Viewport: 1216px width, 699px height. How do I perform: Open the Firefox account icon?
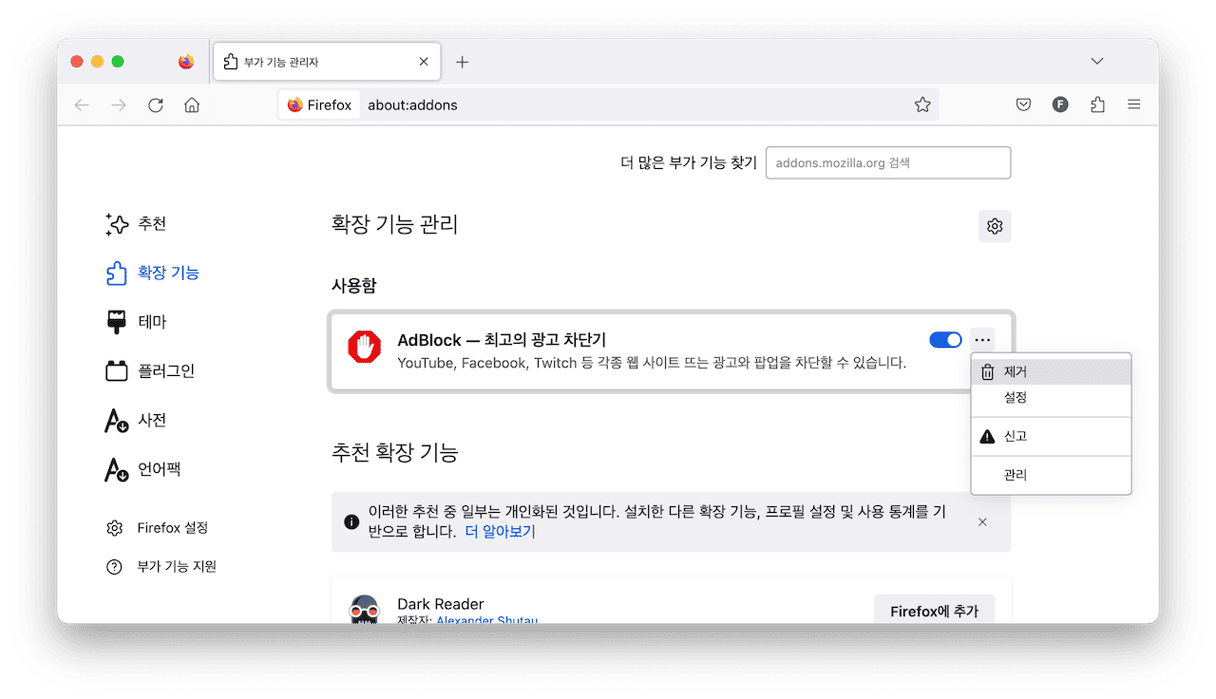point(1060,105)
